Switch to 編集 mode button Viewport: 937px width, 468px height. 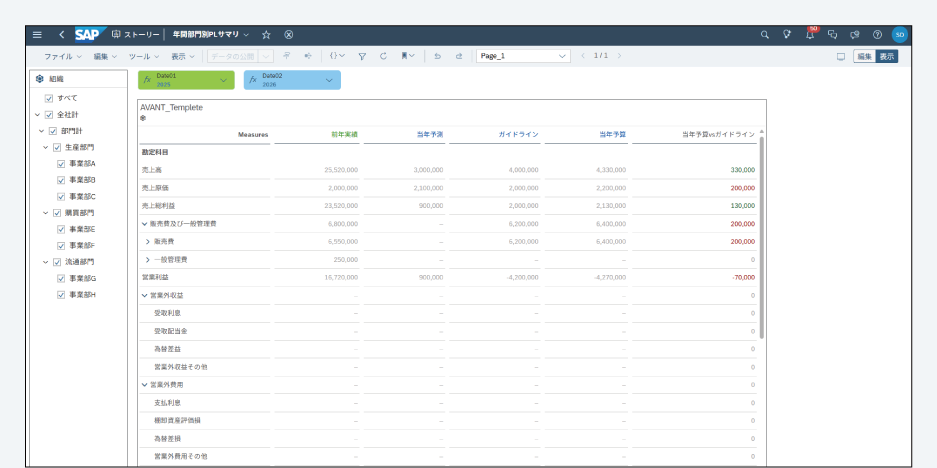click(864, 56)
